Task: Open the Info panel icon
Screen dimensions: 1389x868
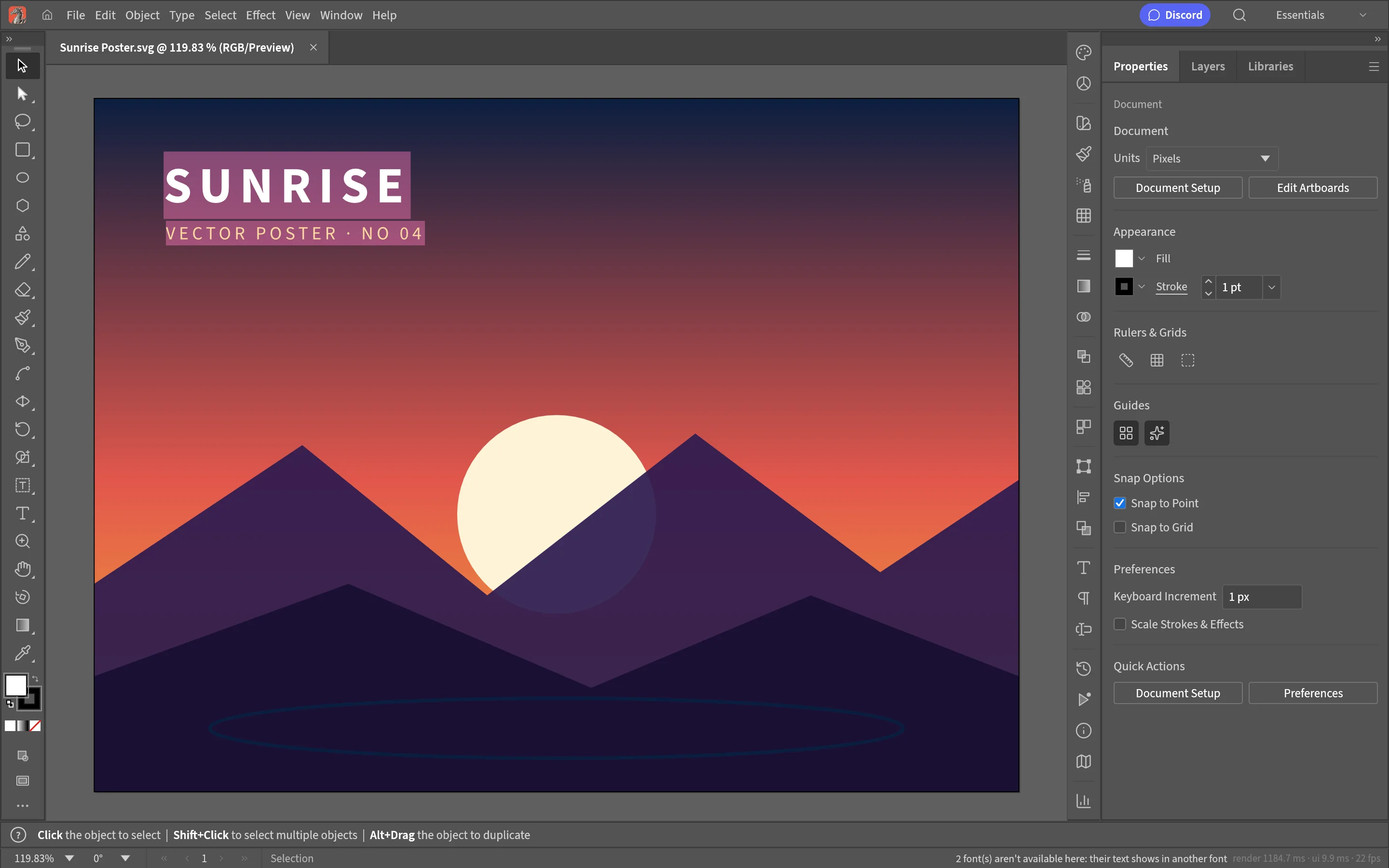Action: 1084,731
